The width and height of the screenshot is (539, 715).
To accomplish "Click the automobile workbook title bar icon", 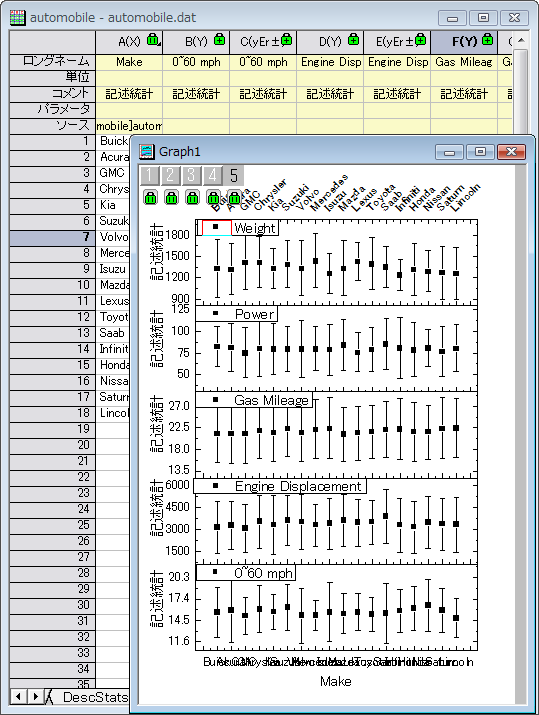I will click(18, 18).
